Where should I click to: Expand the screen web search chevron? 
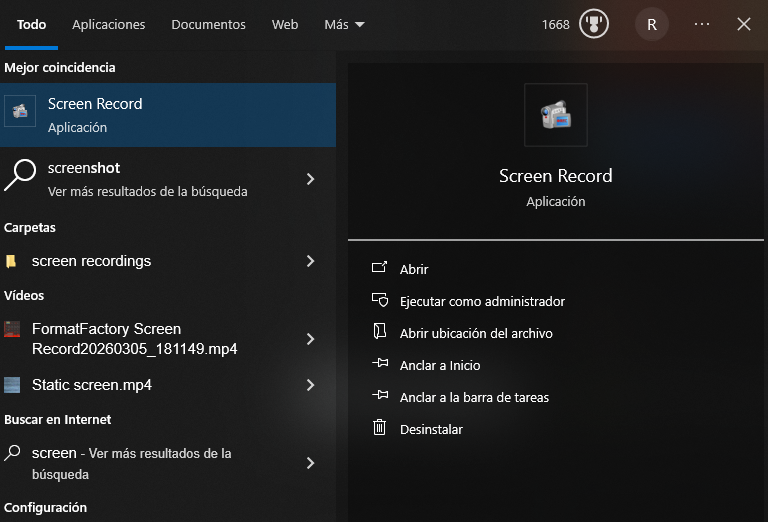311,463
